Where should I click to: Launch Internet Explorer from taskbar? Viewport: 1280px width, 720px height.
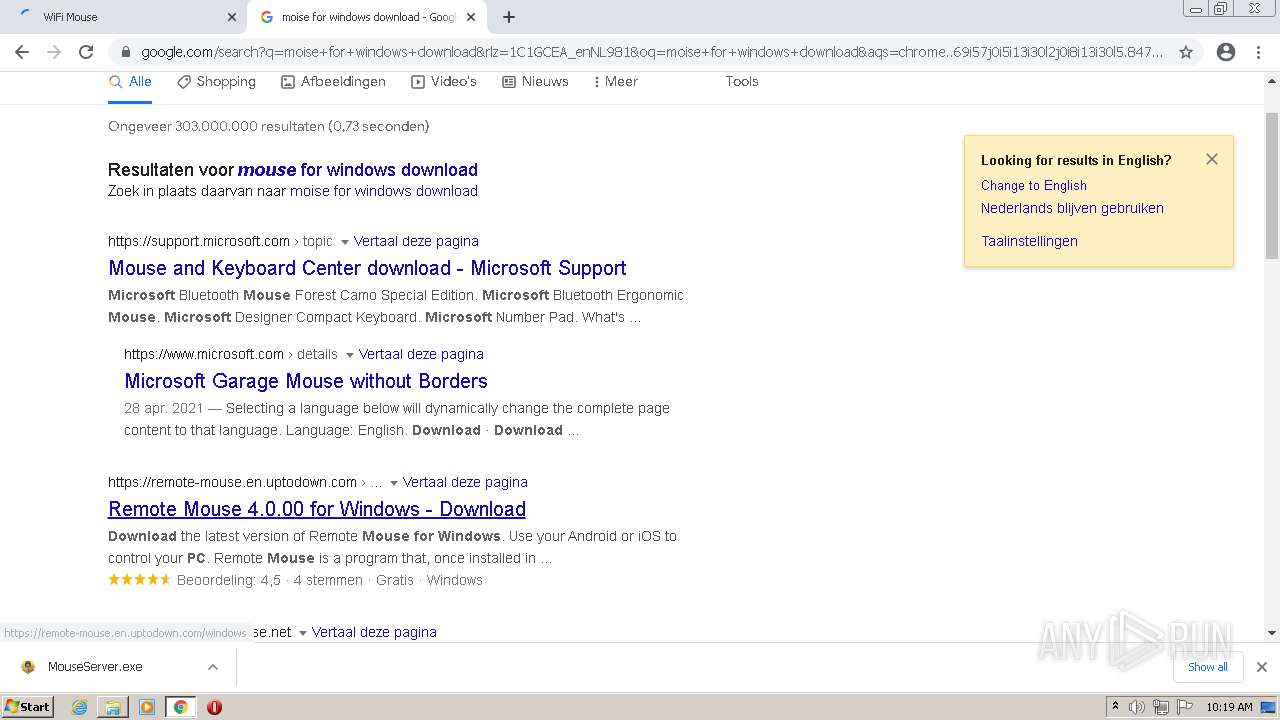tap(79, 707)
